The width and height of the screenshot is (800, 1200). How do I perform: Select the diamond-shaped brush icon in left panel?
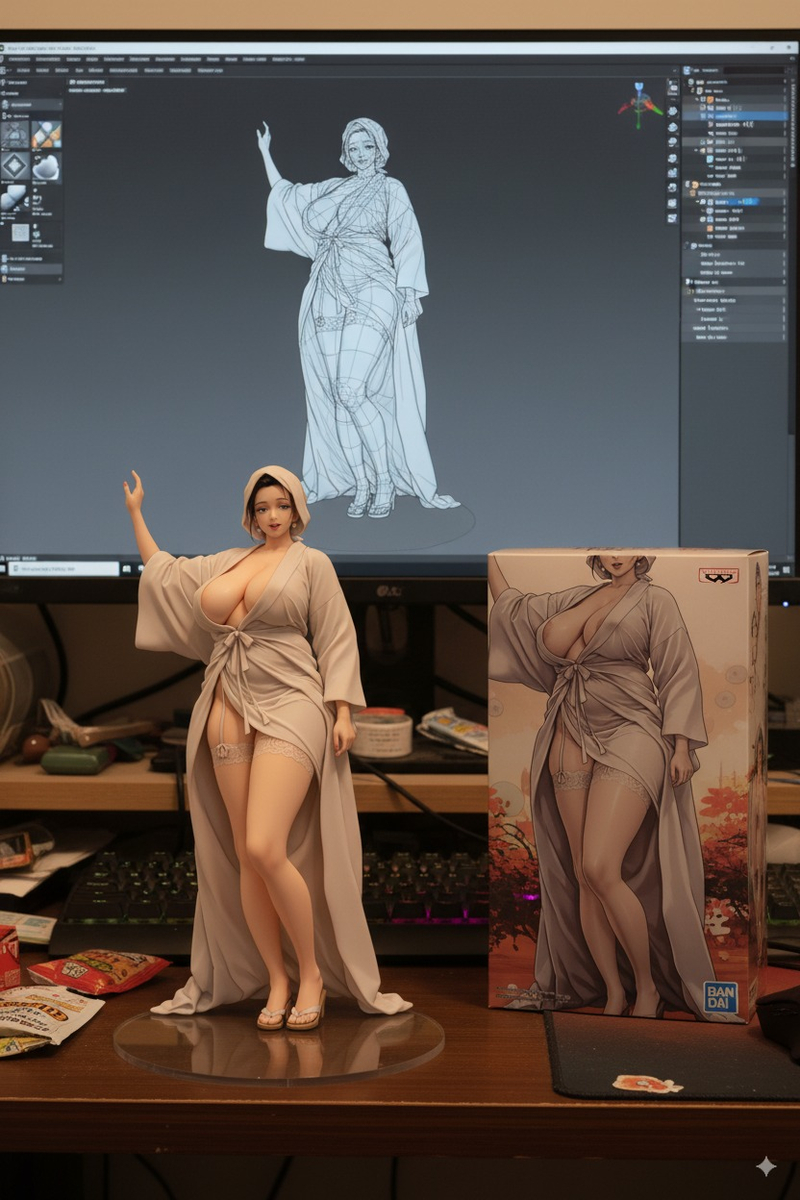coord(15,166)
